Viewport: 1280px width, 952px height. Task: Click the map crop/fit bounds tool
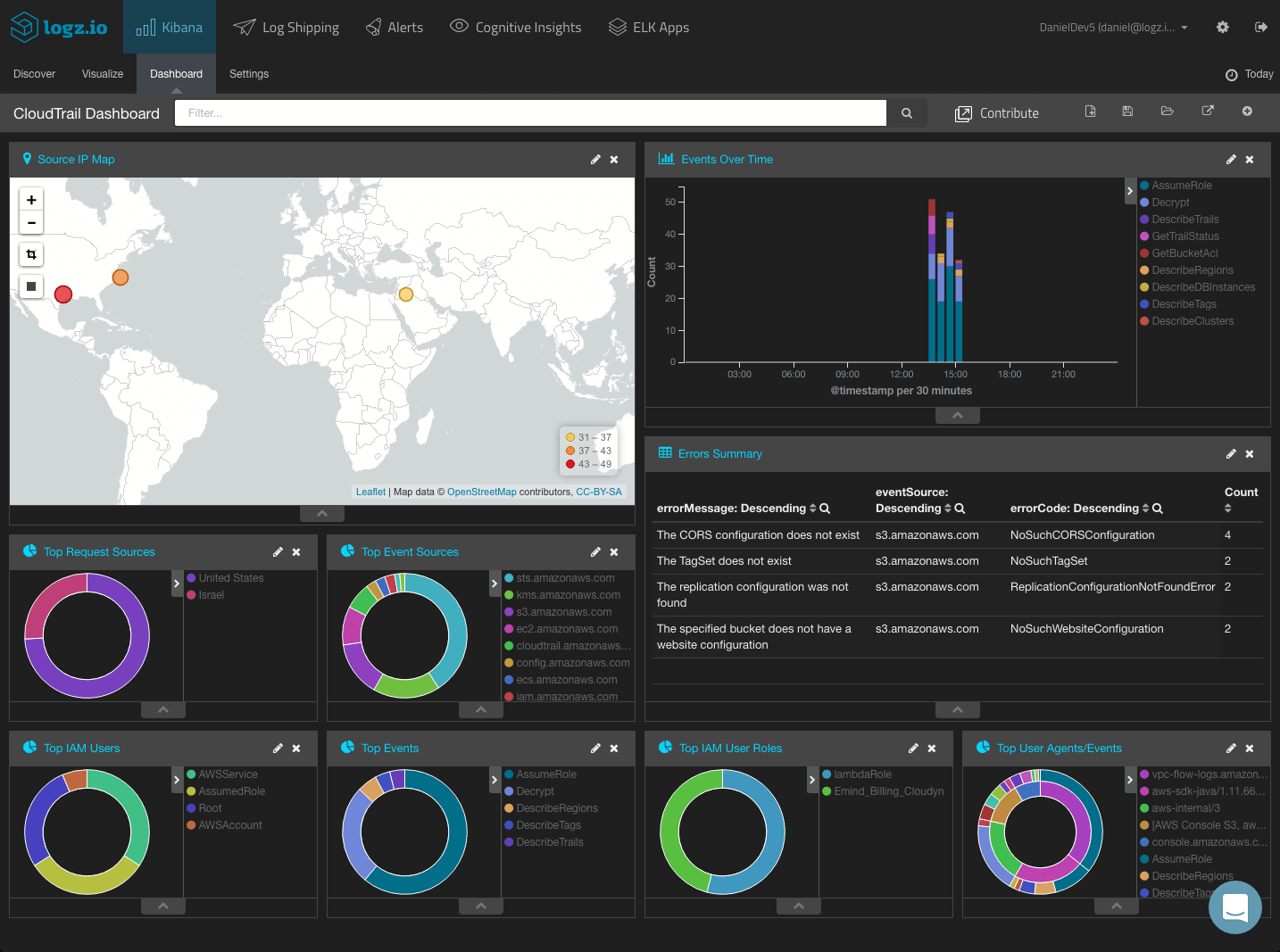(31, 255)
